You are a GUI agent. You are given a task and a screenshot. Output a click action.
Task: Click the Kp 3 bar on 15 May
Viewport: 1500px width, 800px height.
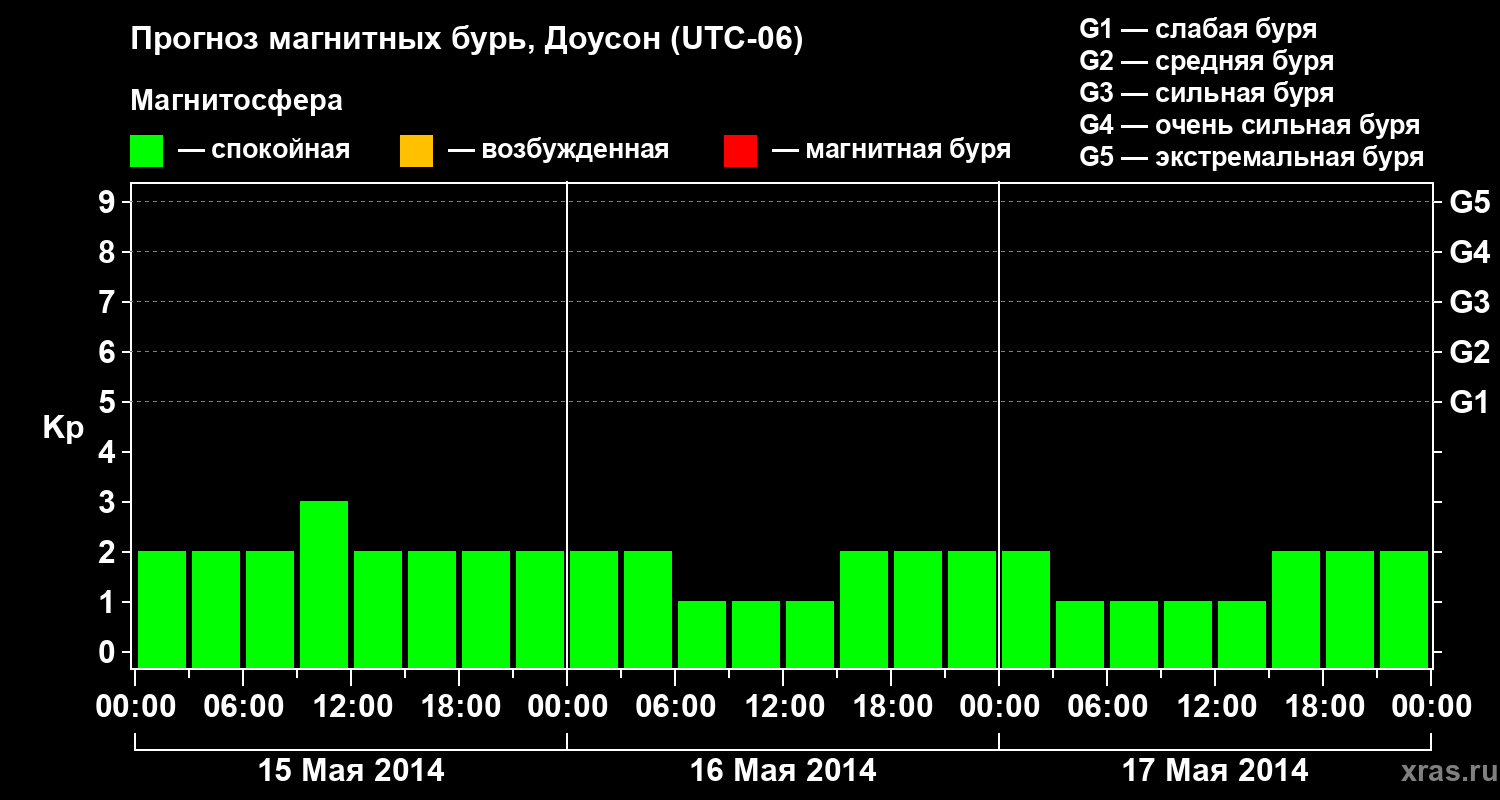(x=324, y=584)
